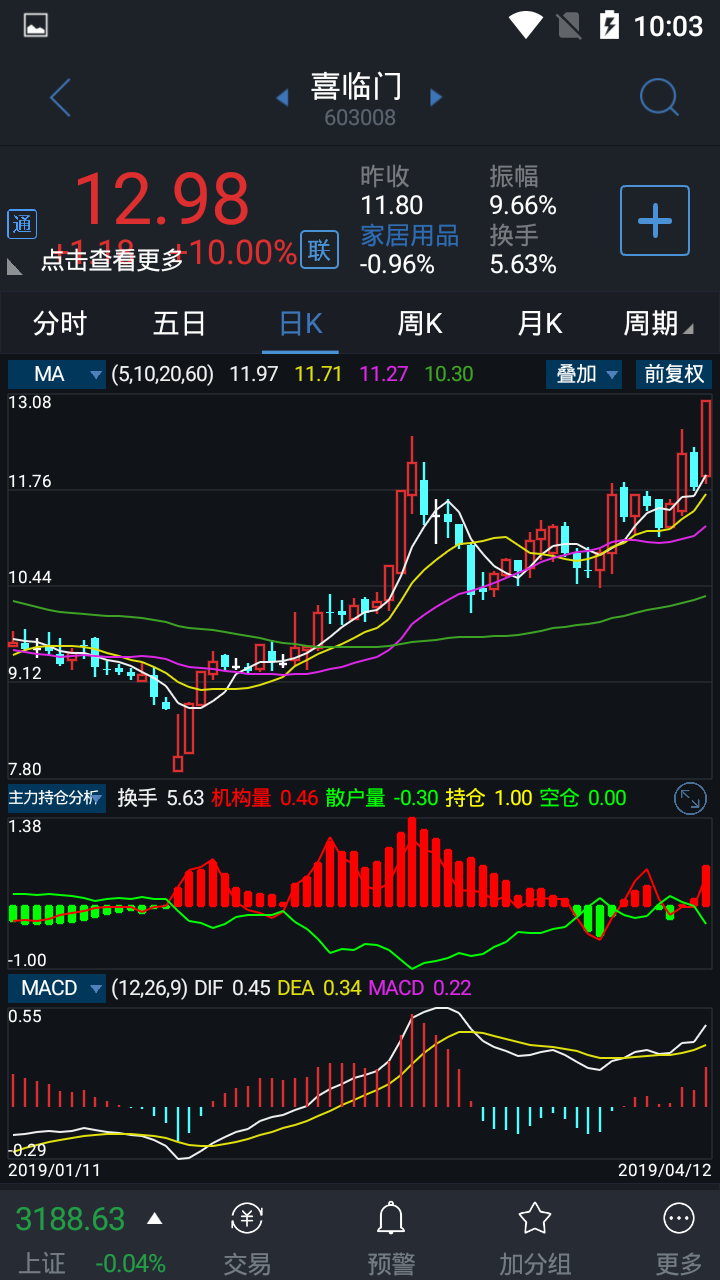Image resolution: width=720 pixels, height=1280 pixels.
Task: Tap the stock name 喜临门
Action: coord(356,86)
